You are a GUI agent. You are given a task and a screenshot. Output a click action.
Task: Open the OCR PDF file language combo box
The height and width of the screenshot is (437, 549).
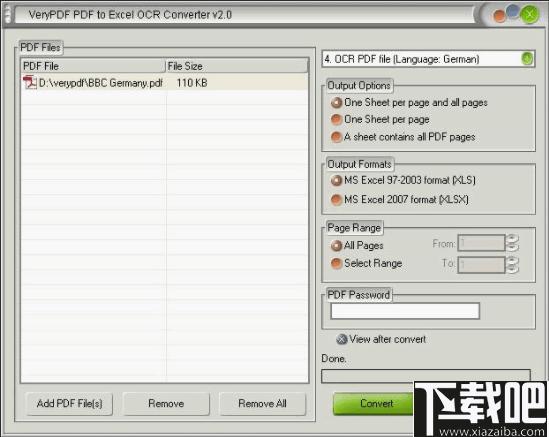click(x=428, y=58)
